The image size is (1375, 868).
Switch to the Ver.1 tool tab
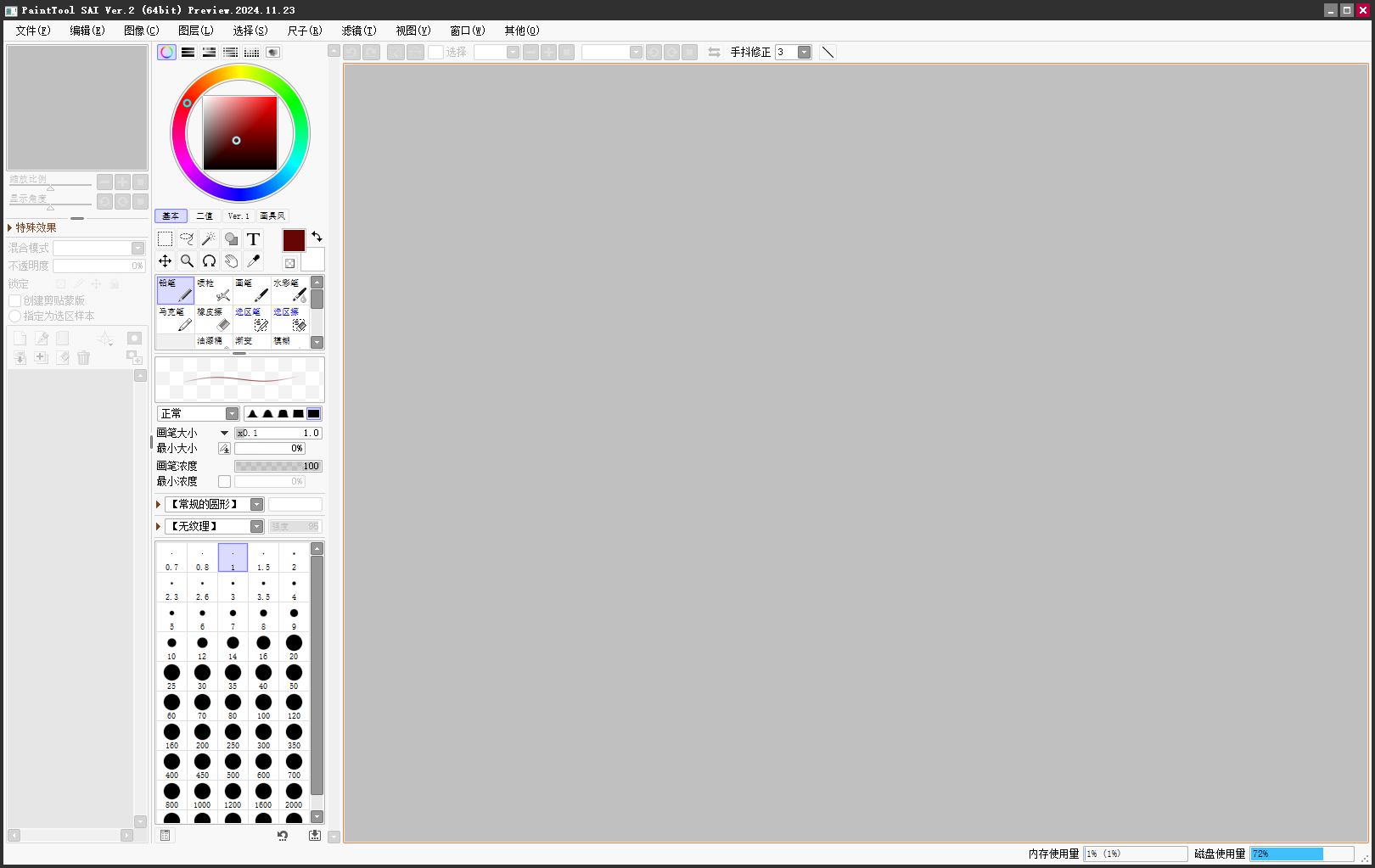(239, 216)
